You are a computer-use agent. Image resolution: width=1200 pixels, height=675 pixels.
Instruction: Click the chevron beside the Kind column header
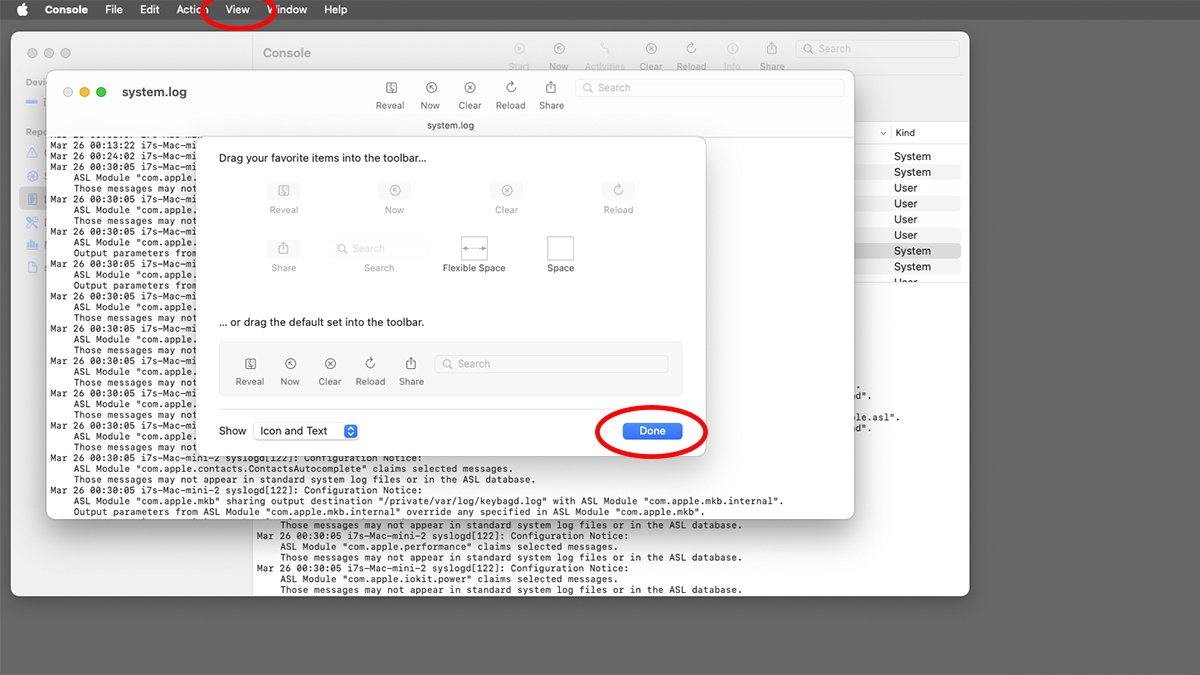[883, 133]
